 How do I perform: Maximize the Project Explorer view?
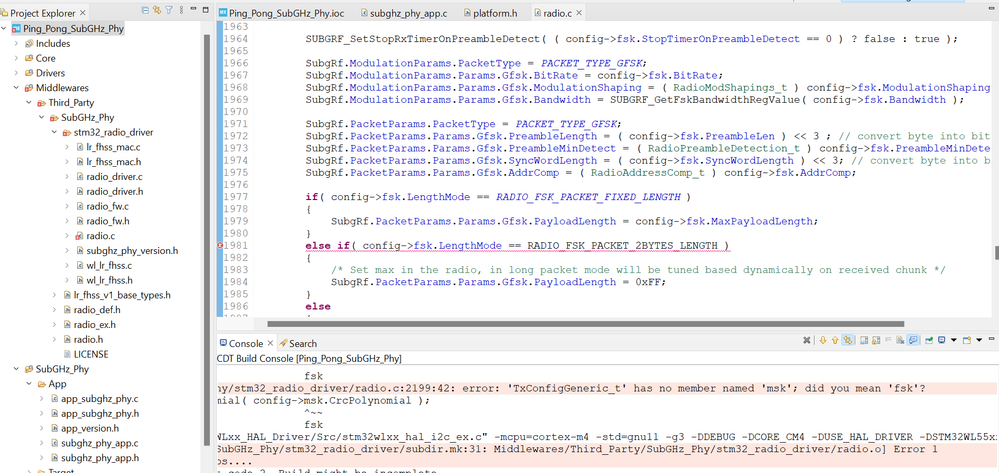[205, 10]
